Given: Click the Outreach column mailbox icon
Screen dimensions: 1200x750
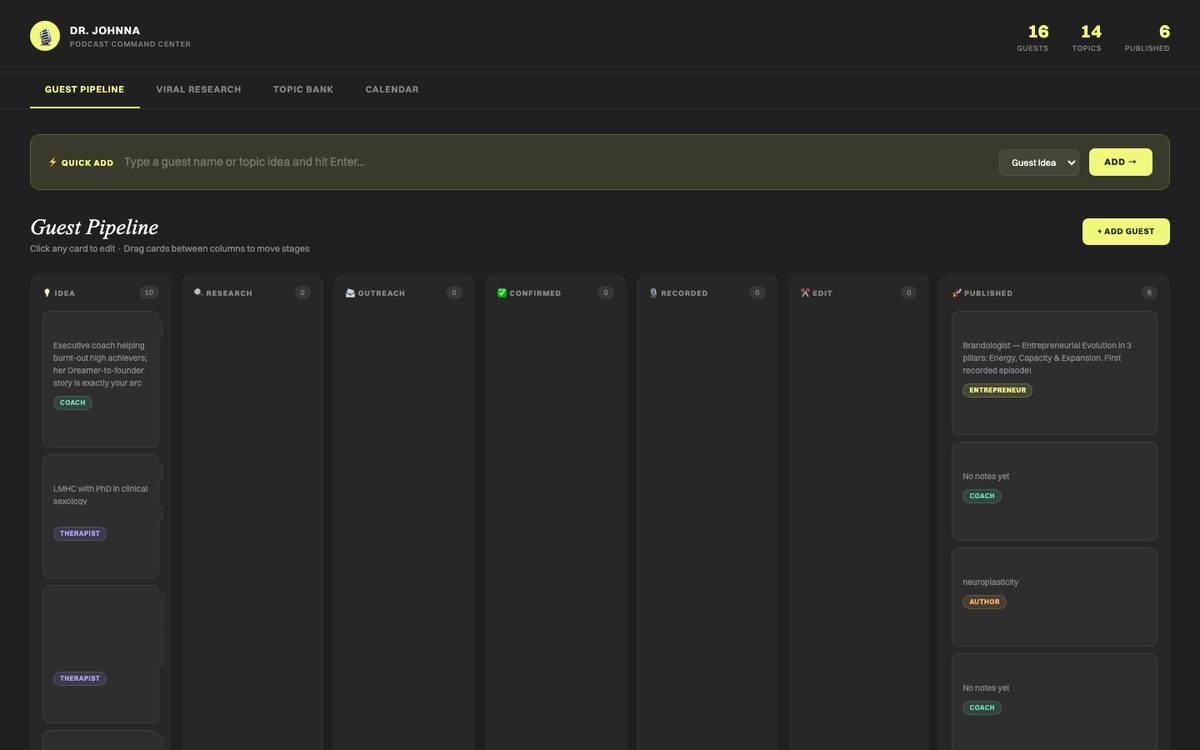Looking at the screenshot, I should (350, 293).
